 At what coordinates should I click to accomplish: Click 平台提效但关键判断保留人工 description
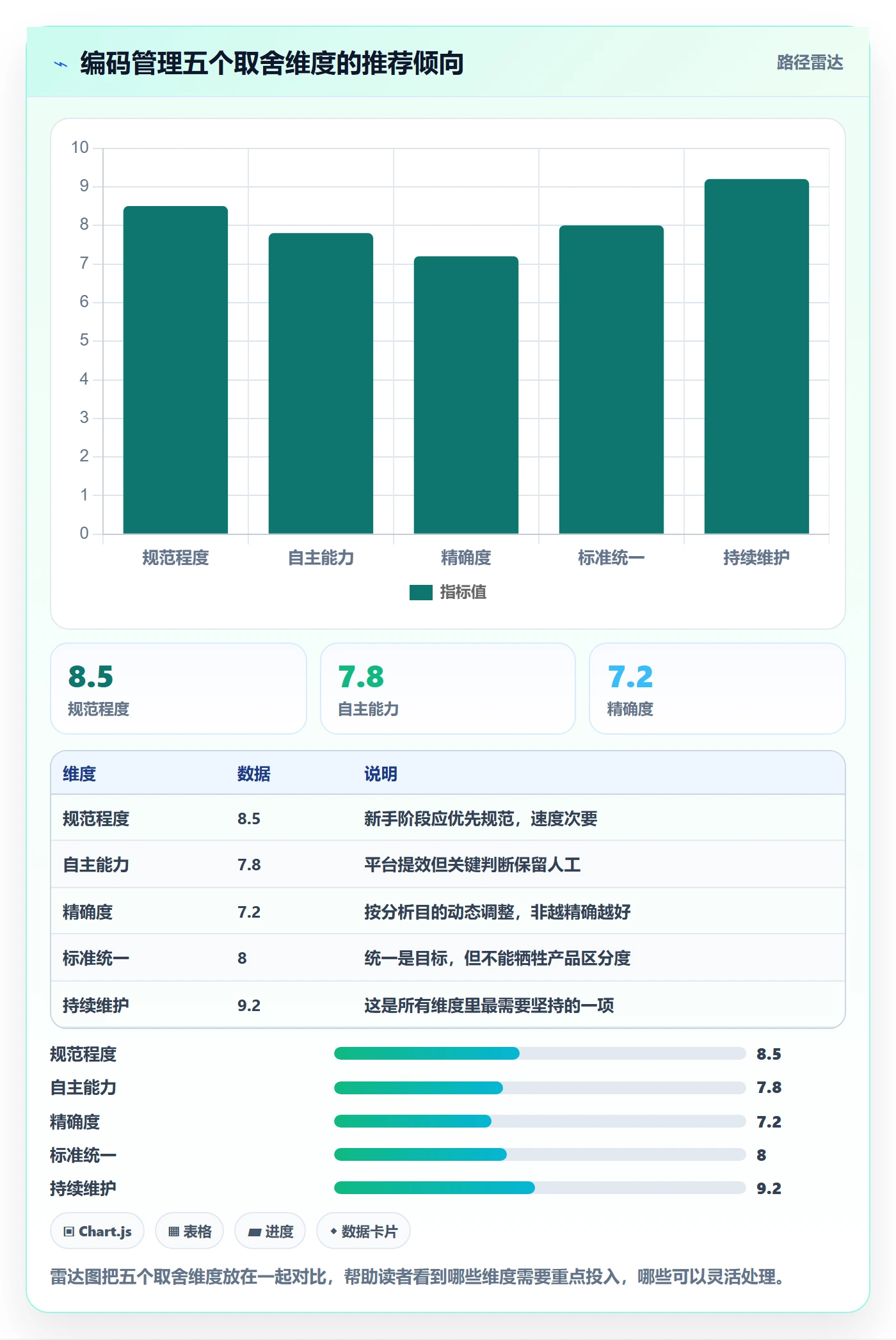click(472, 865)
